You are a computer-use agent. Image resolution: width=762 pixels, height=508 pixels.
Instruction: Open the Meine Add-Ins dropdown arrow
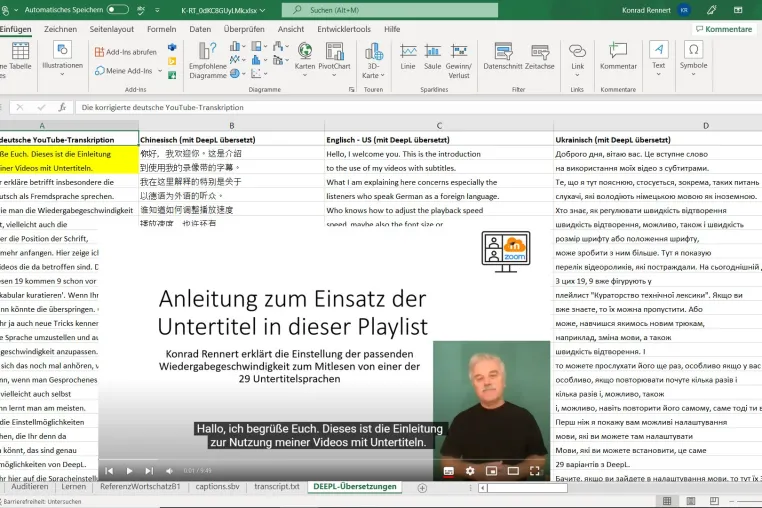click(x=160, y=71)
